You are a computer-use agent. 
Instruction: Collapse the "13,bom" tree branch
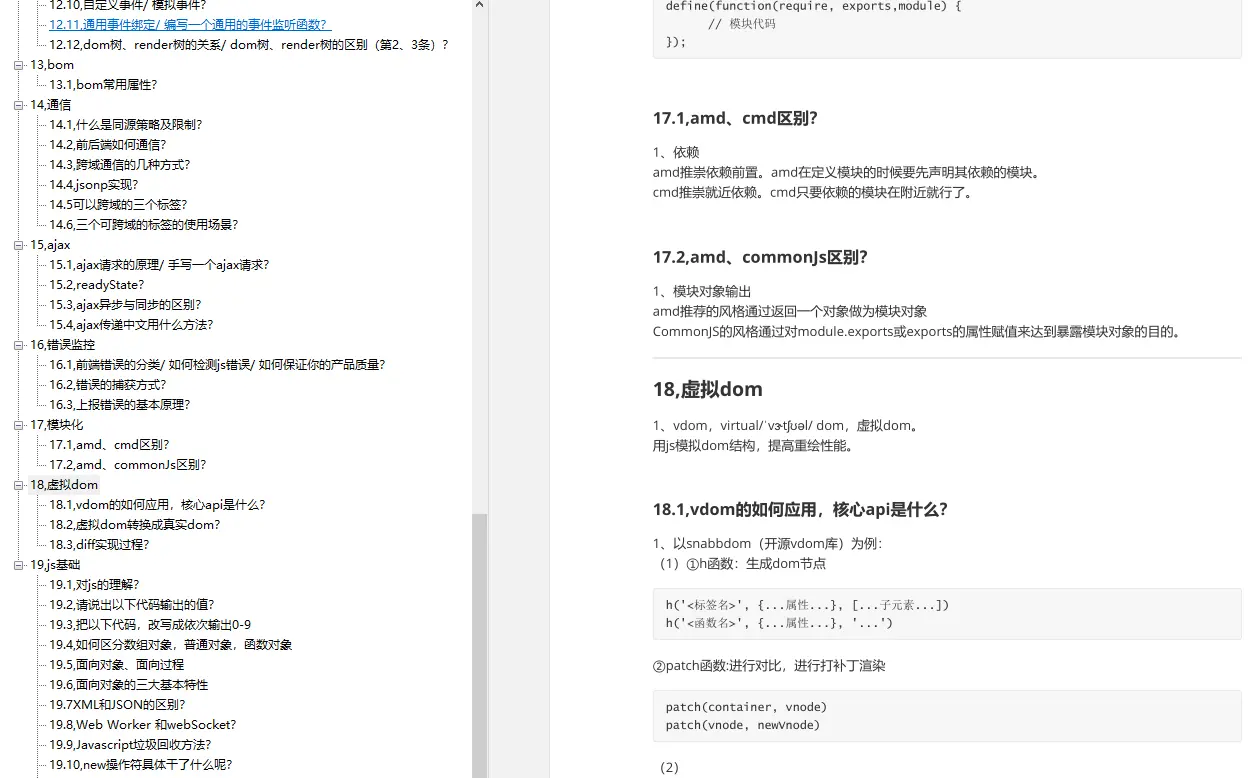click(x=18, y=65)
